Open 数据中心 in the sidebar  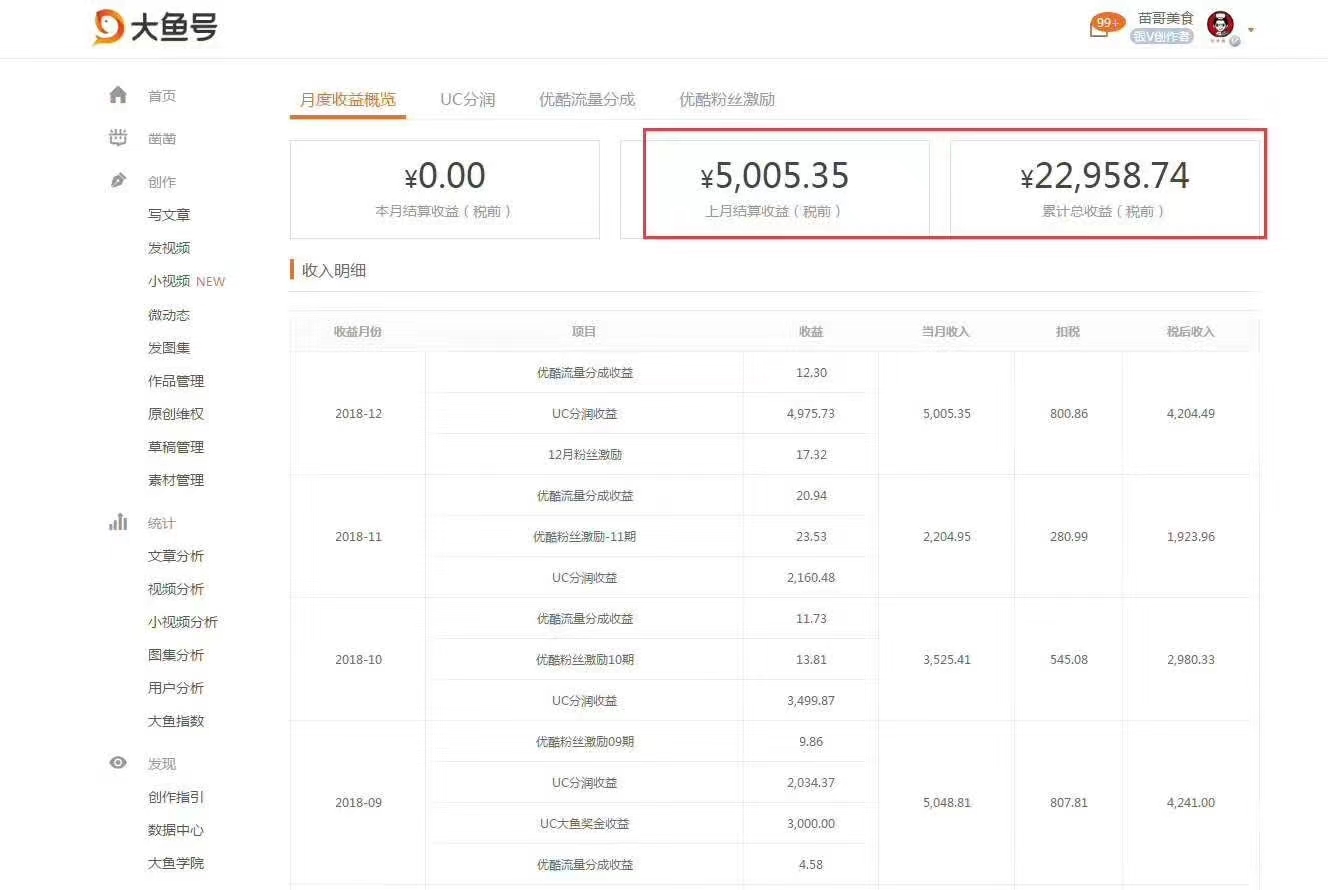point(176,830)
